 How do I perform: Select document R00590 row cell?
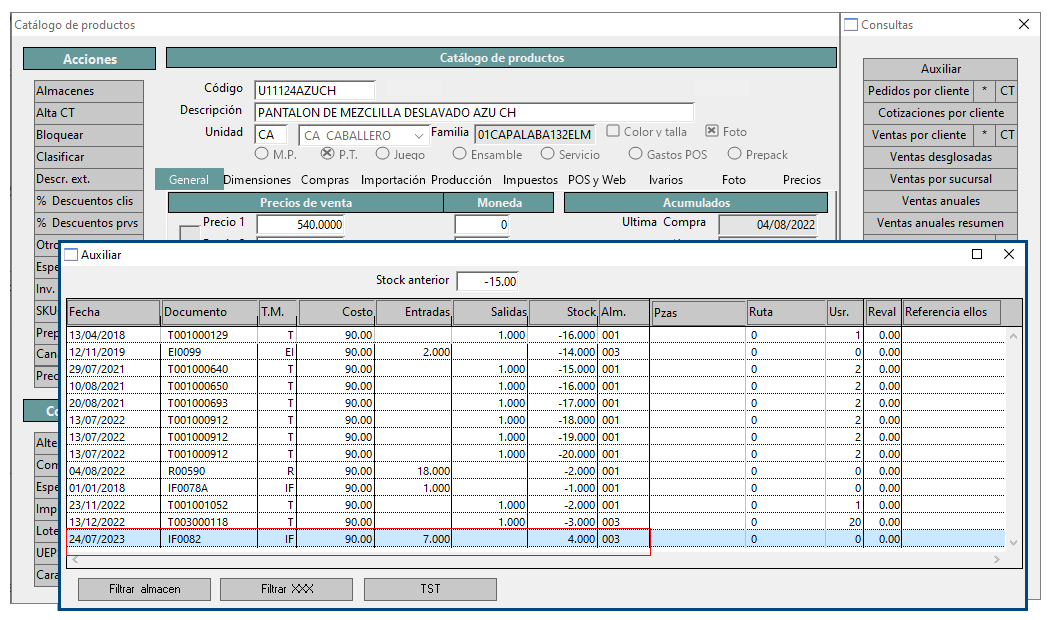coord(209,471)
